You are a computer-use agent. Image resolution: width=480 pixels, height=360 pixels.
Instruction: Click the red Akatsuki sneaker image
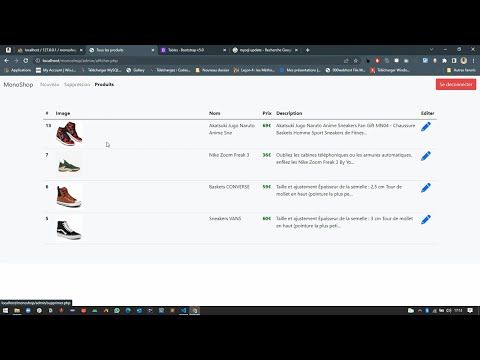pyautogui.click(x=69, y=134)
